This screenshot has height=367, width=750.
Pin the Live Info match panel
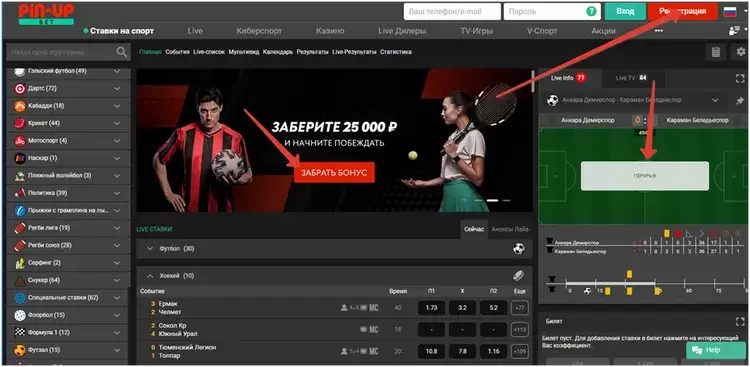pos(739,100)
